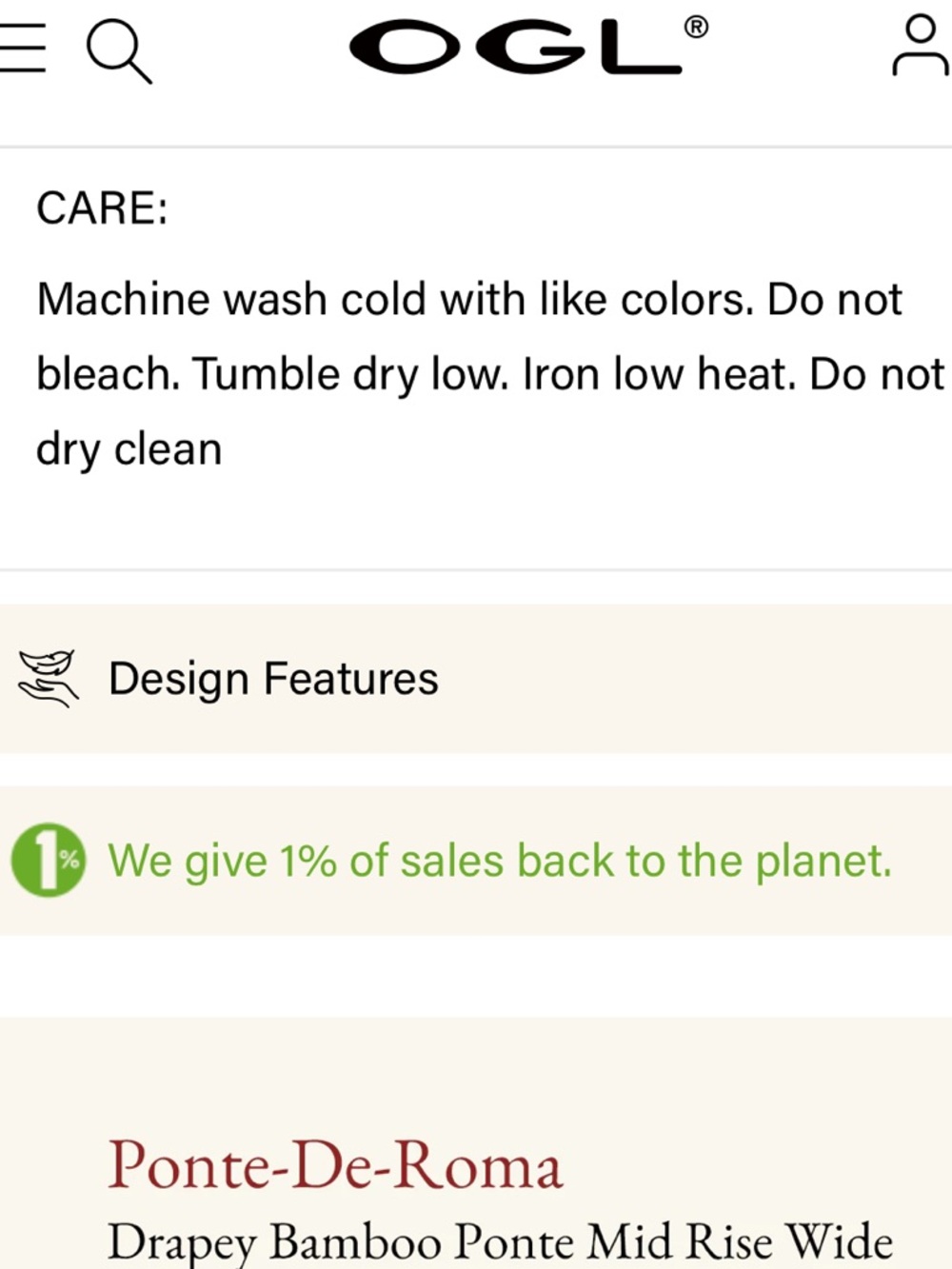Open the user account profile icon

click(920, 46)
